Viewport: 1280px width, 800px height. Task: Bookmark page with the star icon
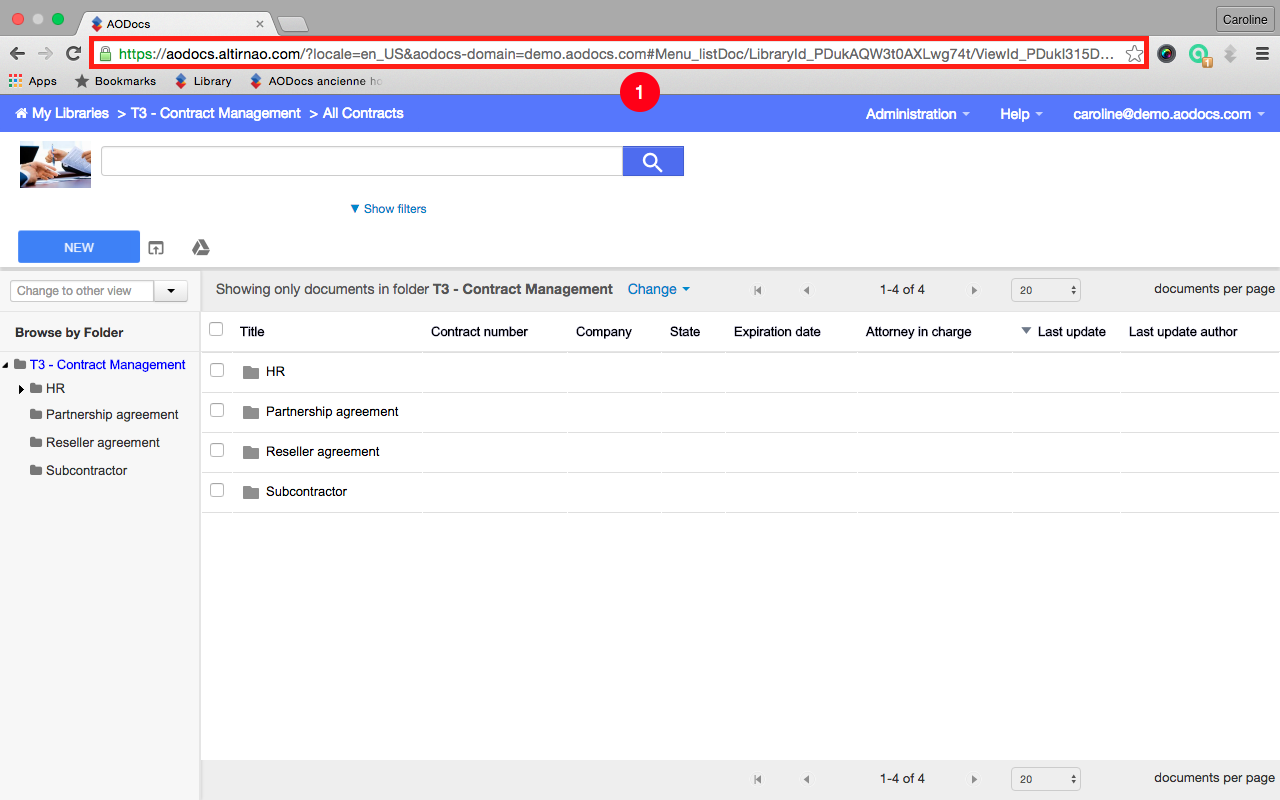(1134, 54)
